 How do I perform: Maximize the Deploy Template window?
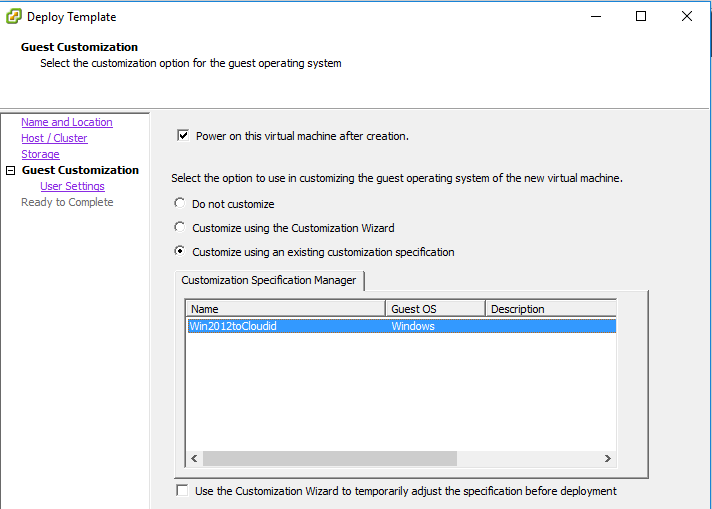click(x=641, y=16)
